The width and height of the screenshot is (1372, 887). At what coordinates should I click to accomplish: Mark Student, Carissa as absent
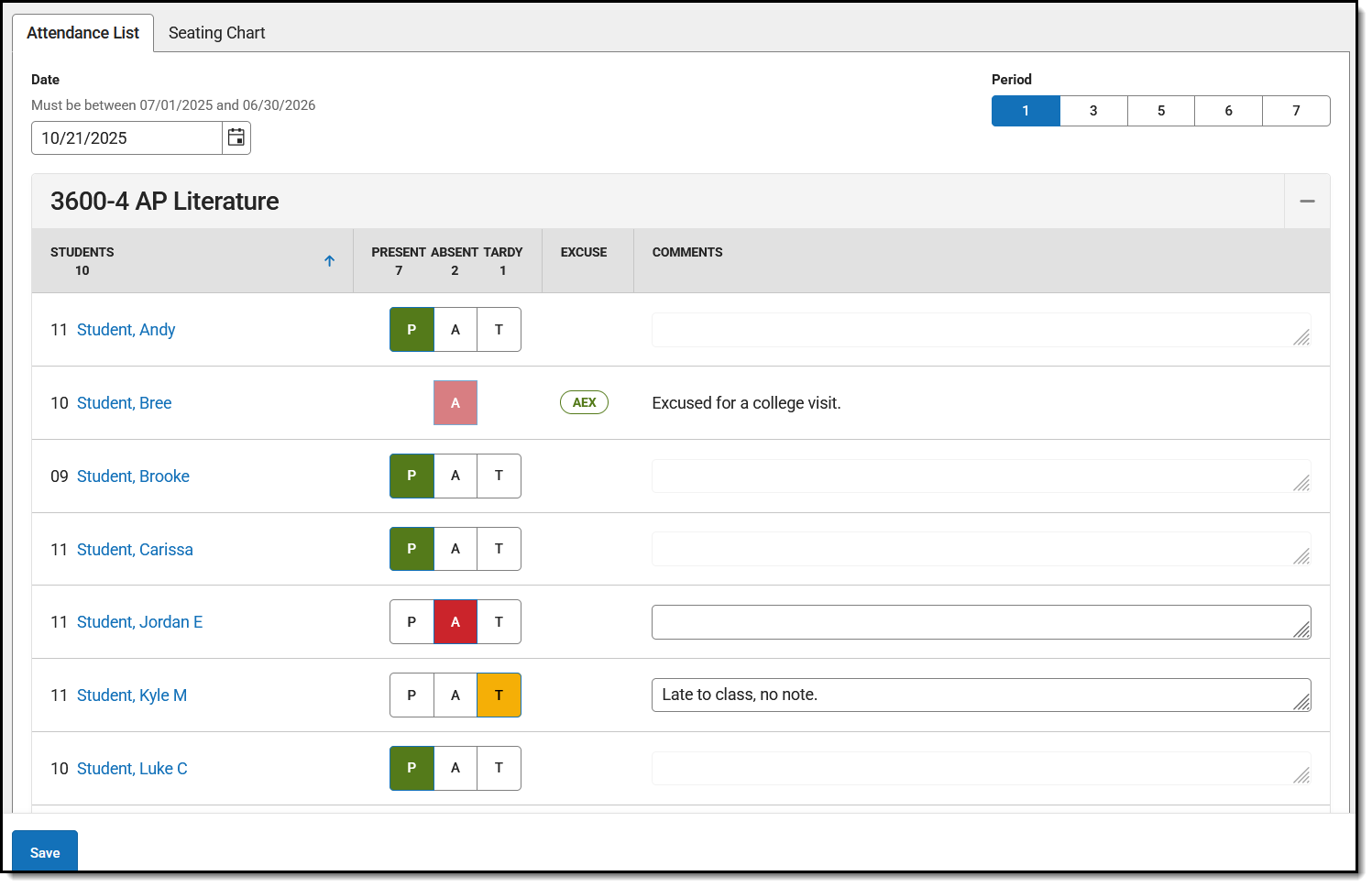(x=456, y=548)
